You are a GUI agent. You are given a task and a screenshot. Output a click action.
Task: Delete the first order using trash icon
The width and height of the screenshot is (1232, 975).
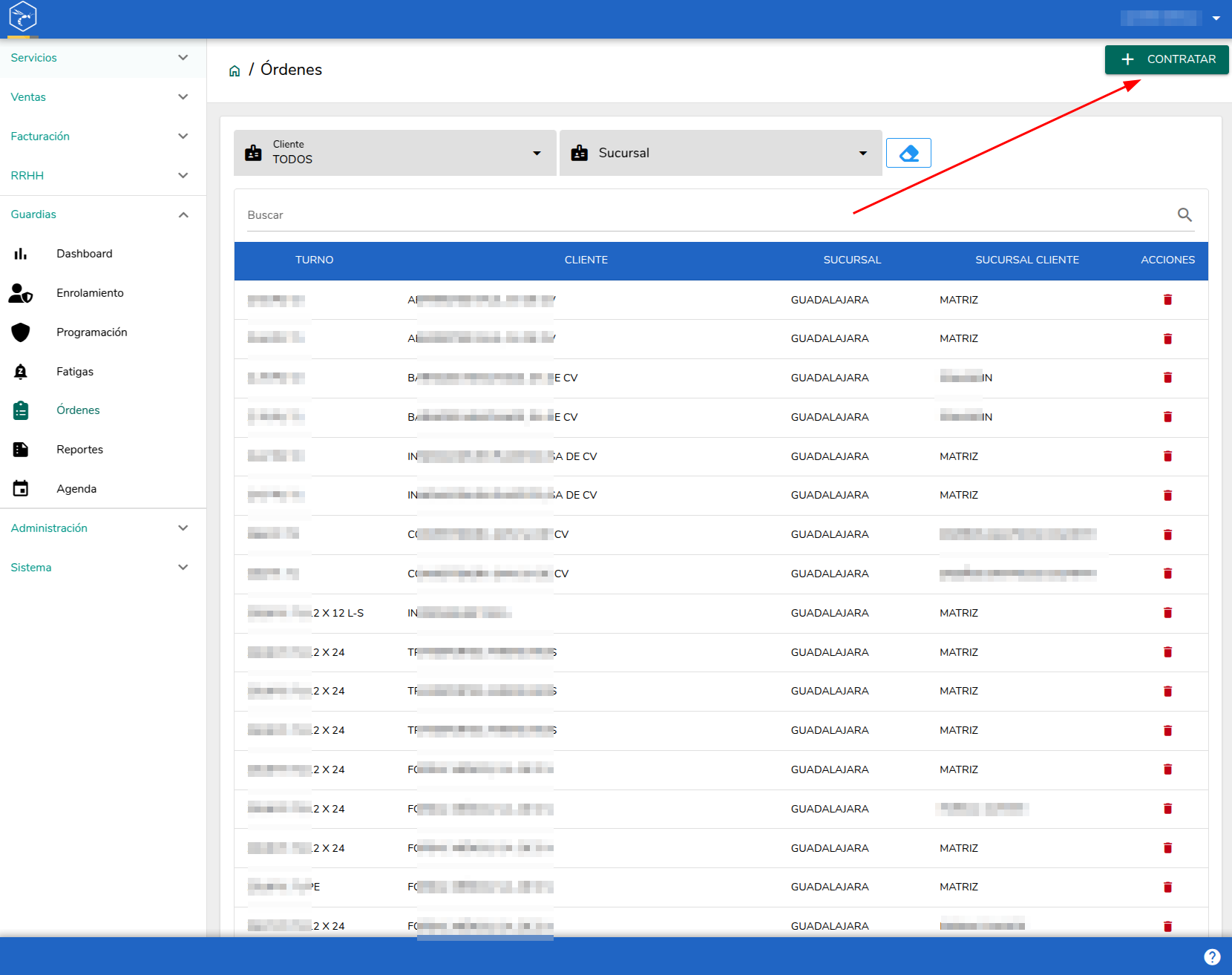(1167, 300)
